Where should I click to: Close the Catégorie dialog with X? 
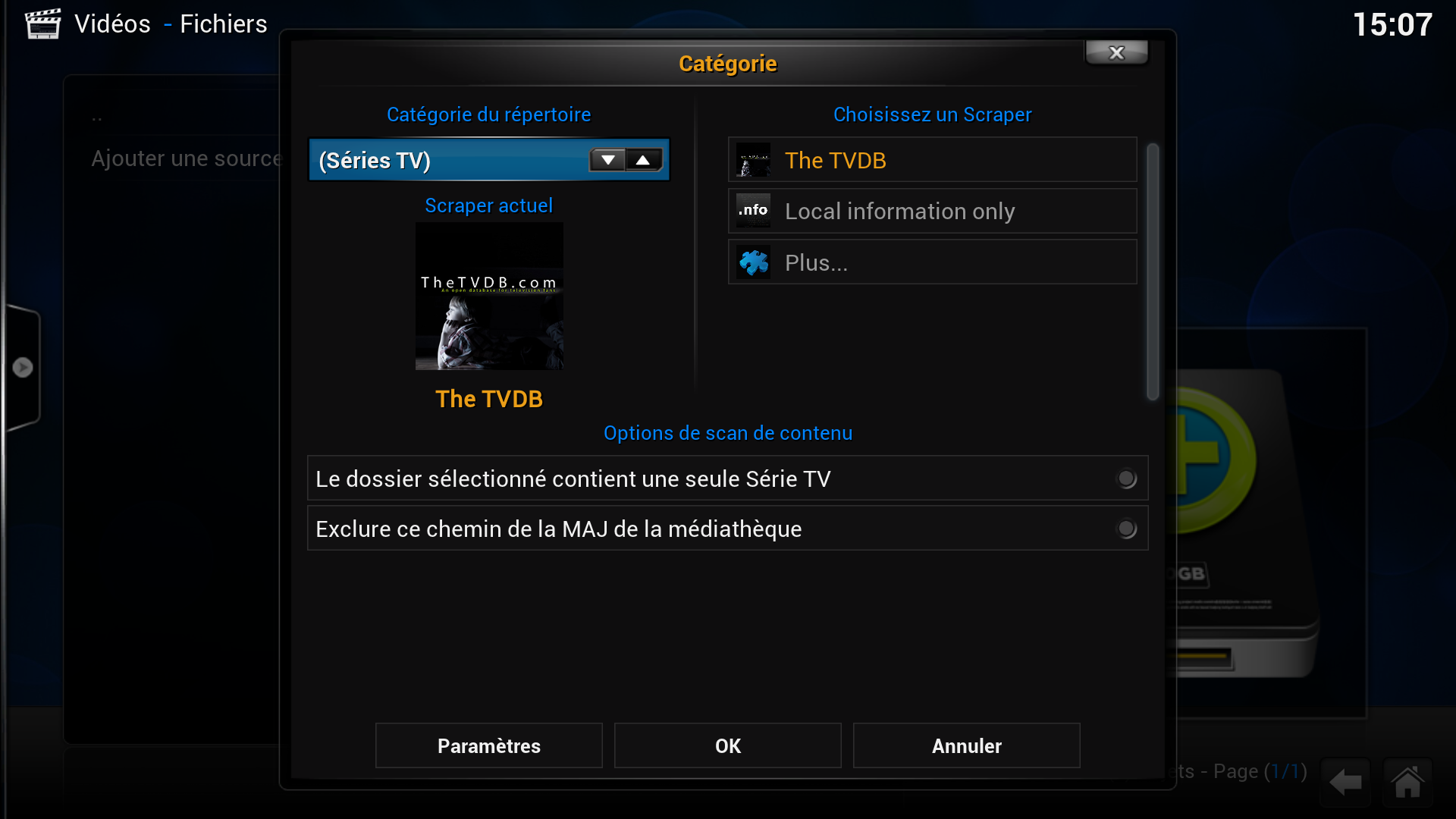click(x=1116, y=52)
